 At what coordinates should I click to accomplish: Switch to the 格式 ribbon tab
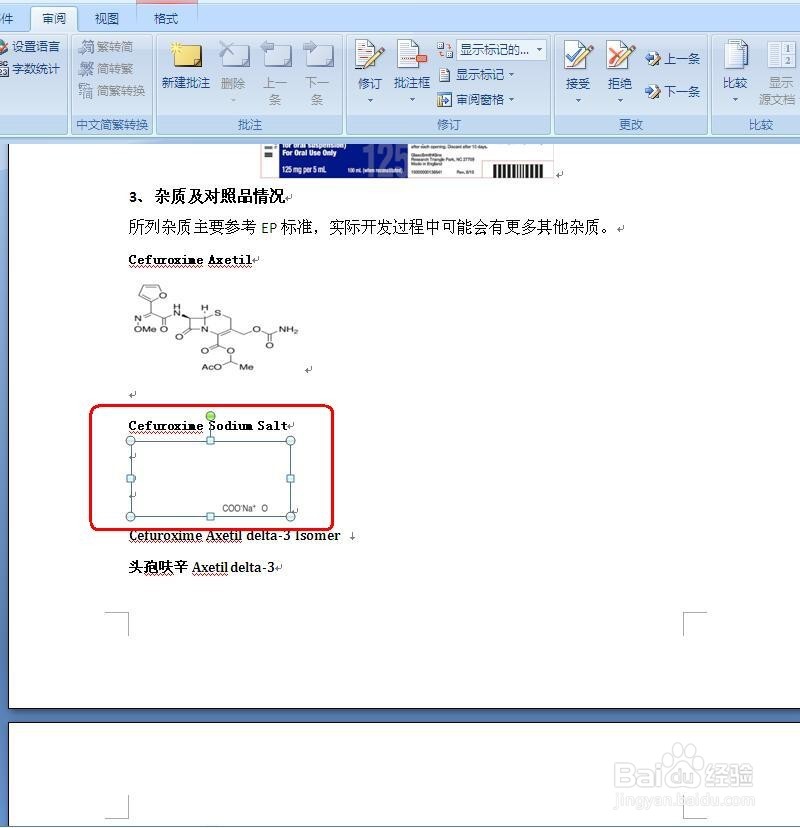(165, 16)
